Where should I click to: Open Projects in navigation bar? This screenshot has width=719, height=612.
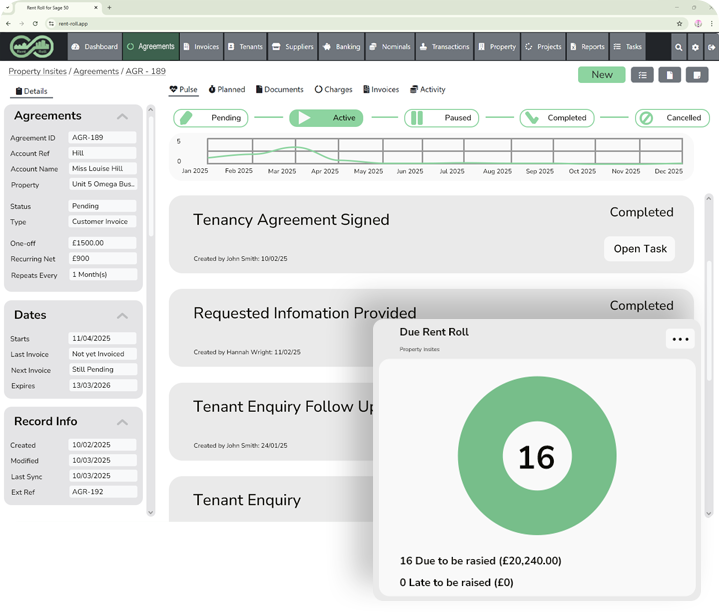(543, 47)
